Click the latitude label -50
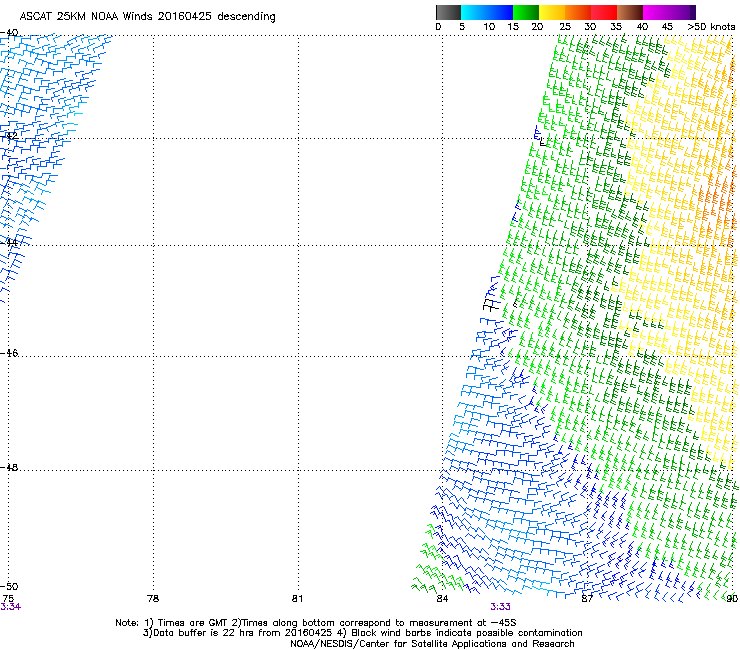Screen dimensions: 740x650 (9, 586)
